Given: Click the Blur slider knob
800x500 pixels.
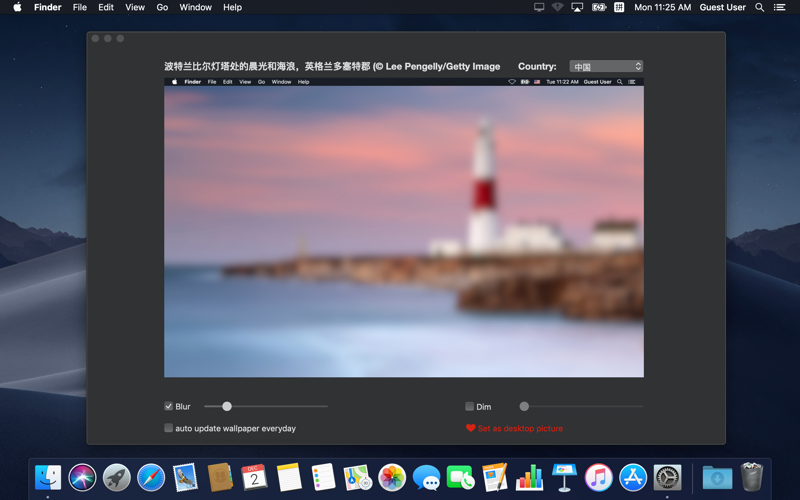Looking at the screenshot, I should pos(227,406).
